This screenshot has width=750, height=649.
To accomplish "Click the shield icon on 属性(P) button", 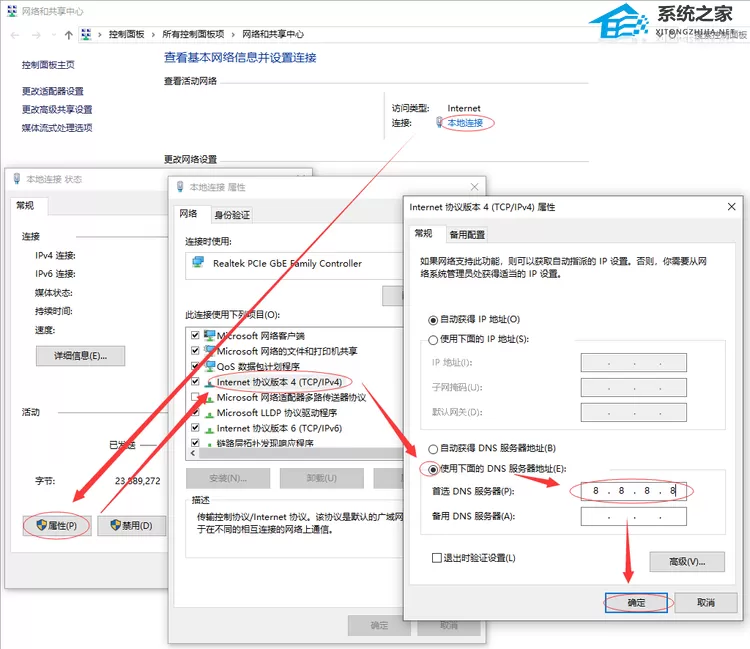I will (x=42, y=525).
